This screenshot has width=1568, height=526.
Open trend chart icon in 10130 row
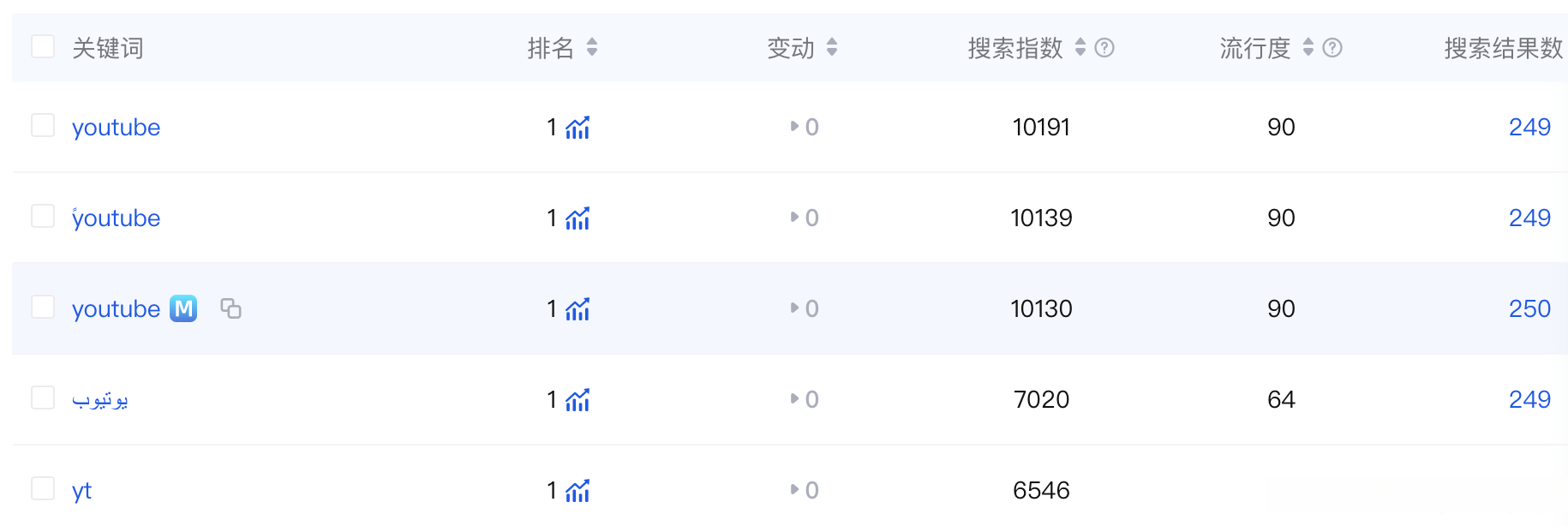point(578,309)
